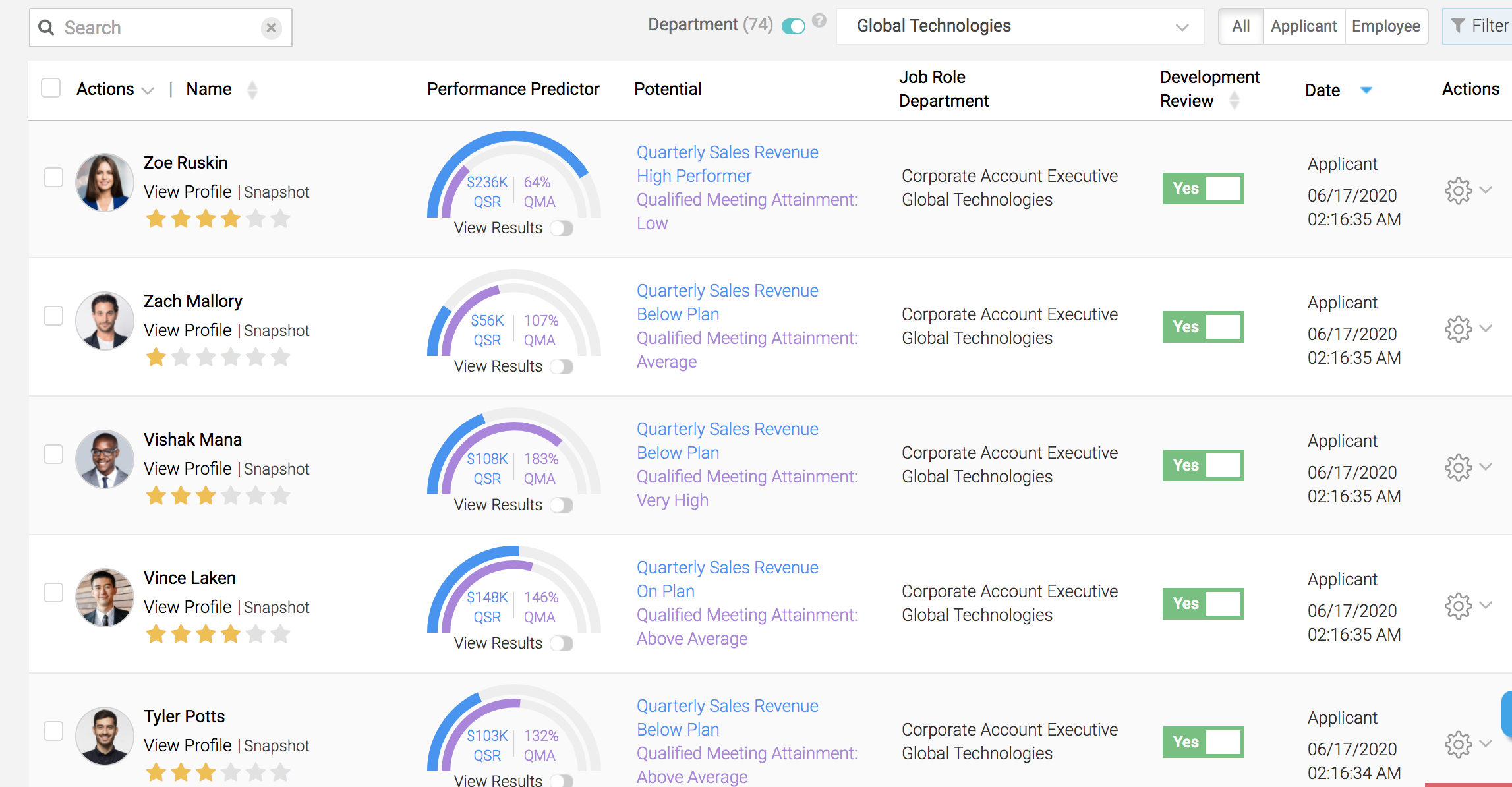Clear the search with the X icon

(271, 28)
